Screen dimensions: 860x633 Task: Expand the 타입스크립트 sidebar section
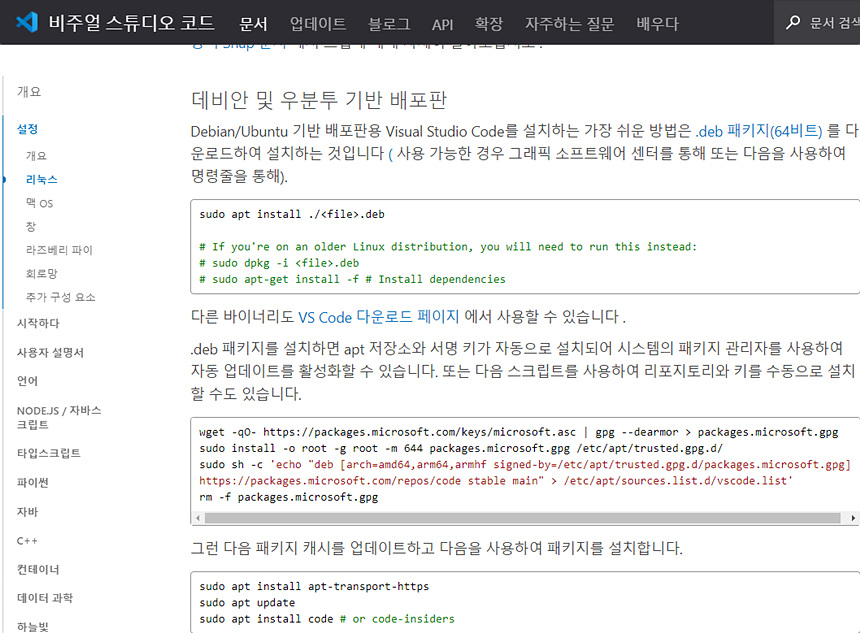(x=49, y=453)
